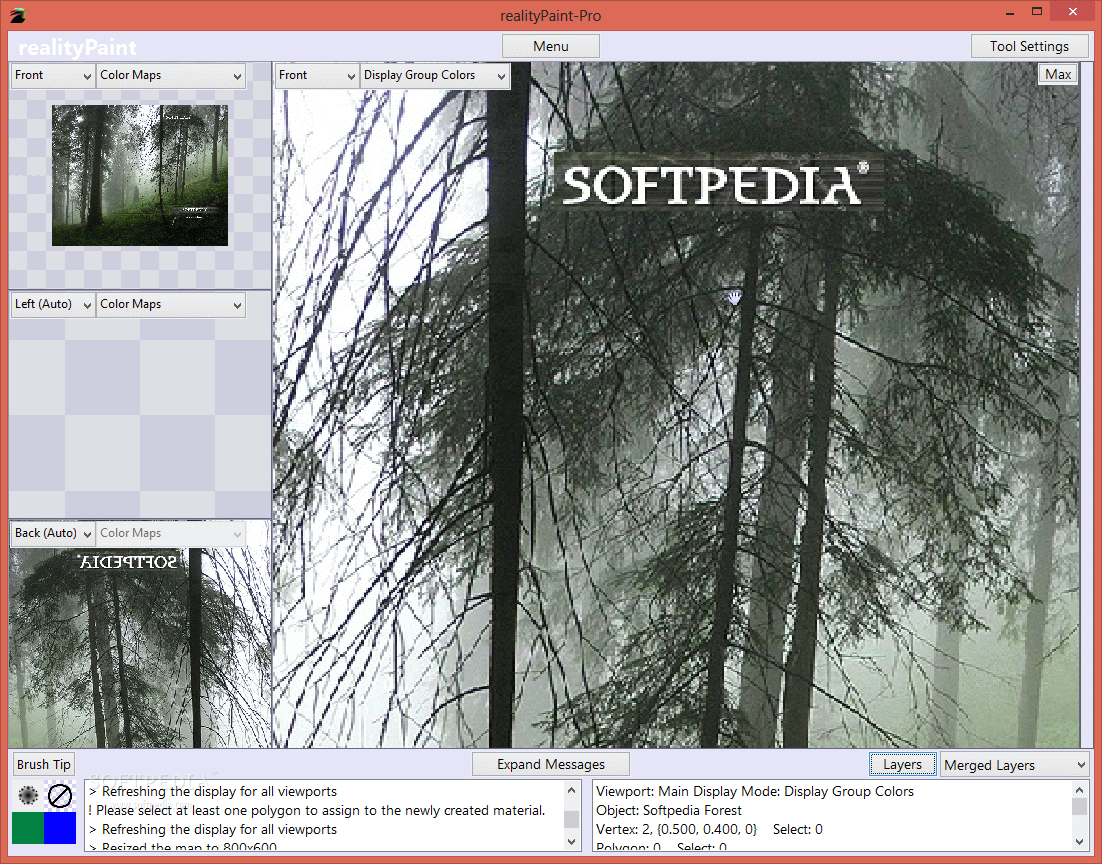Click the Vertex coordinates status line
Viewport: 1102px width, 864px height.
coord(709,830)
